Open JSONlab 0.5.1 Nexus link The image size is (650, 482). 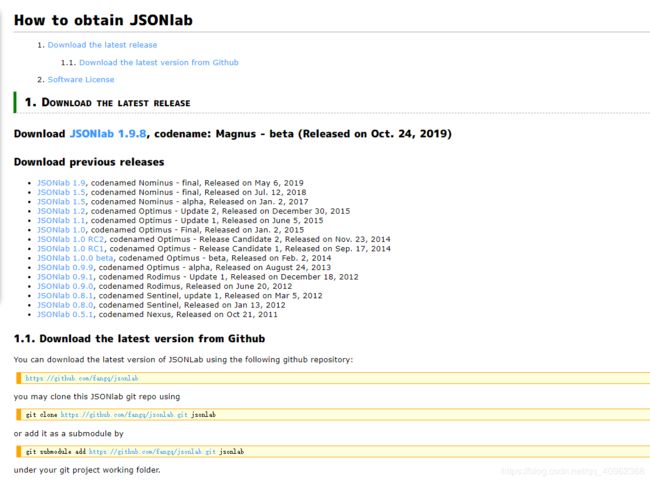(x=65, y=315)
